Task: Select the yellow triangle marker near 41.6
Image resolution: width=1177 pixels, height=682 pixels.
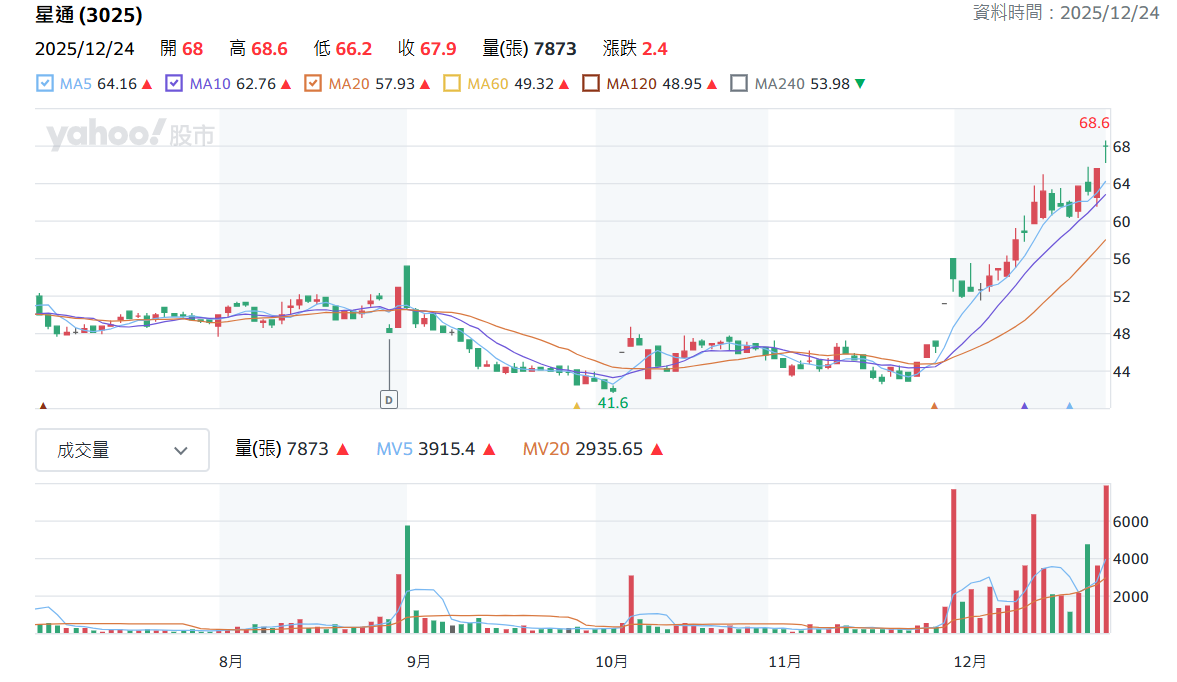Action: pyautogui.click(x=576, y=406)
